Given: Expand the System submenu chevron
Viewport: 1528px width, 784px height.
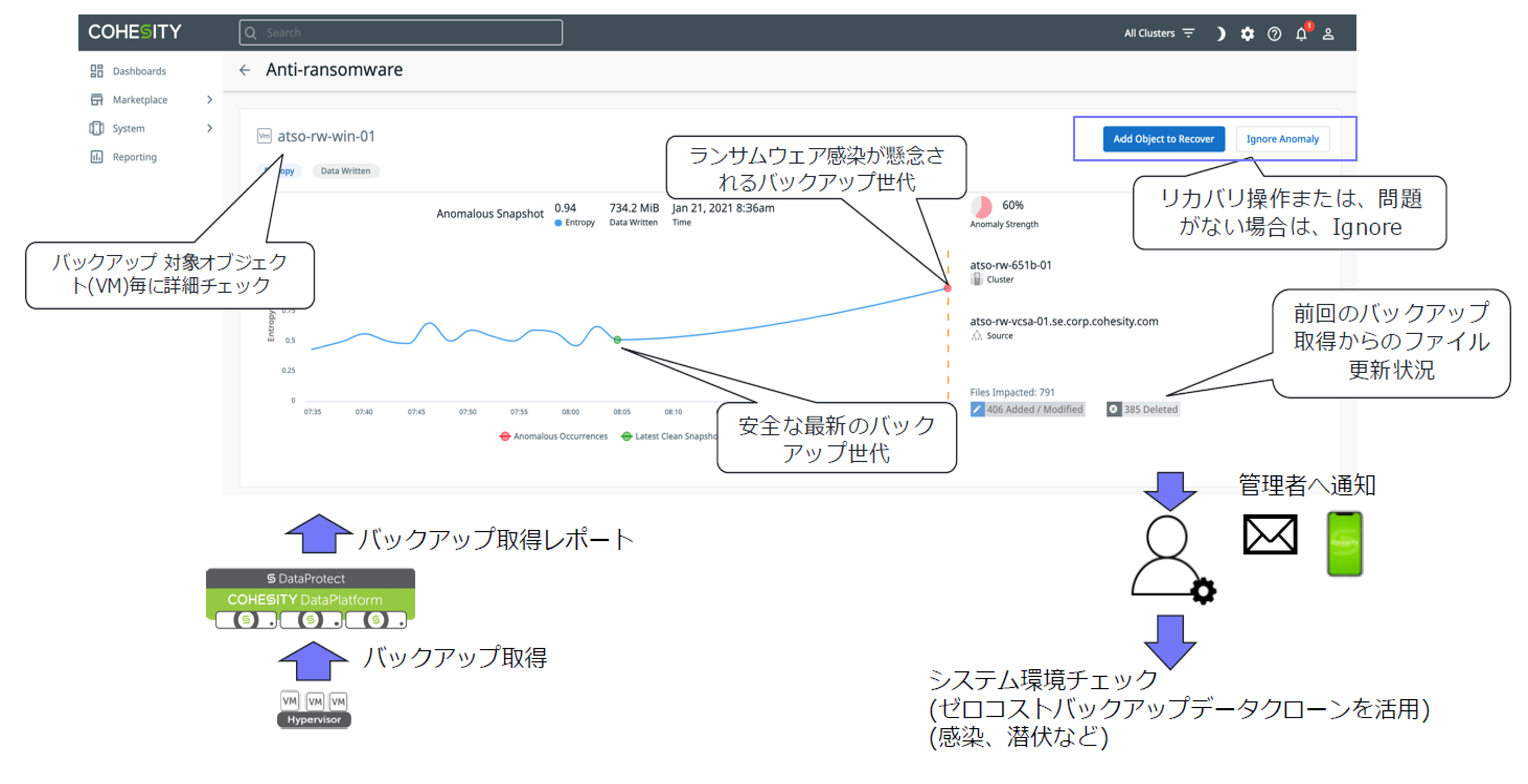Looking at the screenshot, I should (209, 128).
